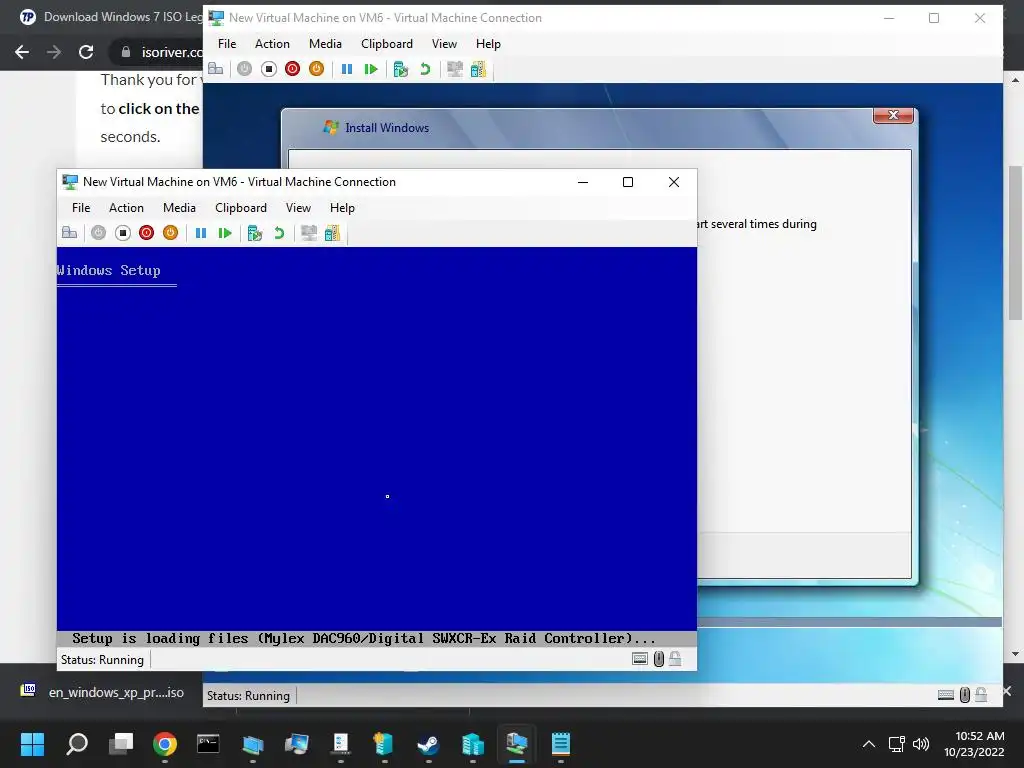Click 'Status: Running' text in back VM window
The height and width of the screenshot is (768, 1024).
tap(248, 696)
